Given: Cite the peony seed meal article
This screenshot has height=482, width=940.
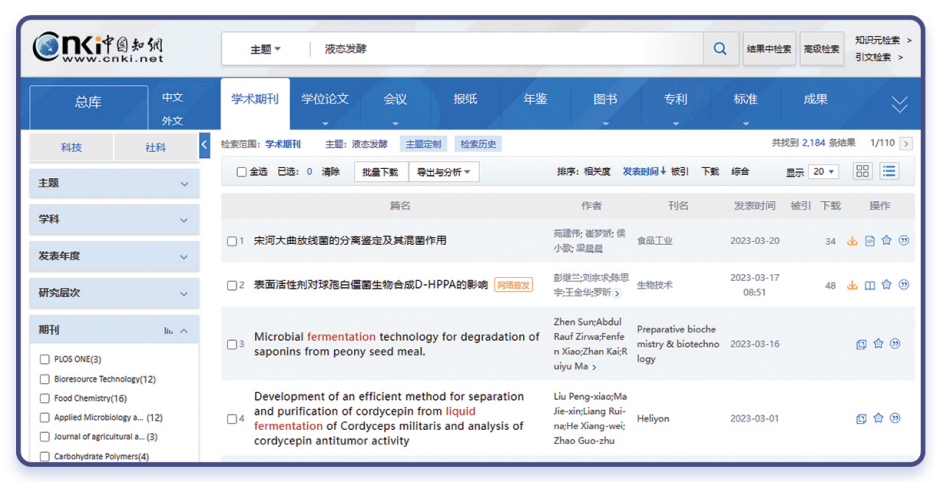Looking at the screenshot, I should (x=895, y=344).
